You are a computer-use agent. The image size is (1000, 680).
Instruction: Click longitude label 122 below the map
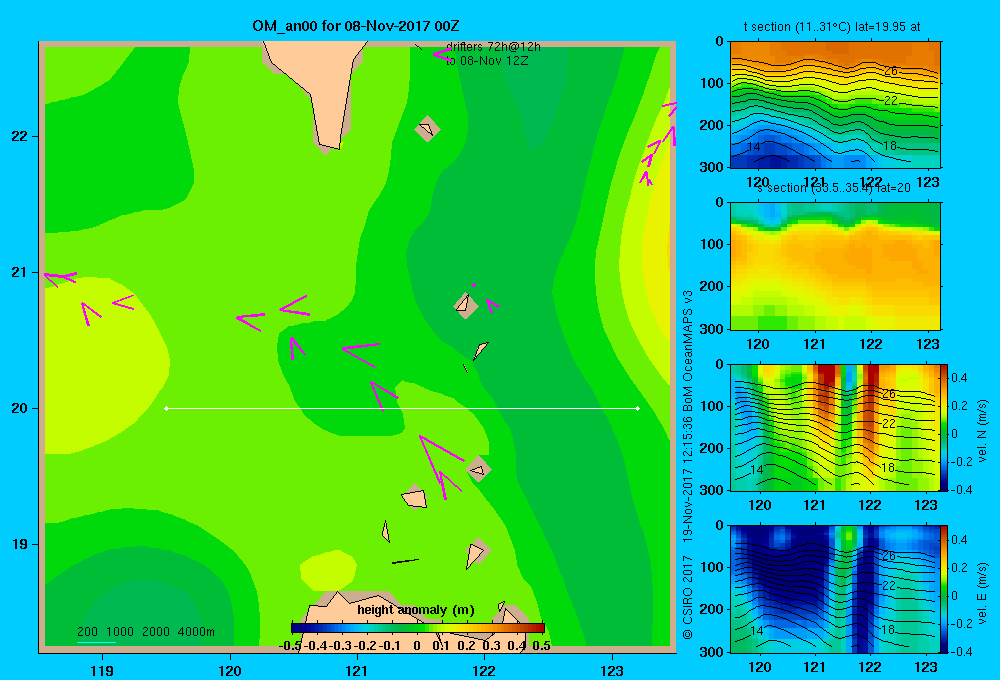pos(484,670)
